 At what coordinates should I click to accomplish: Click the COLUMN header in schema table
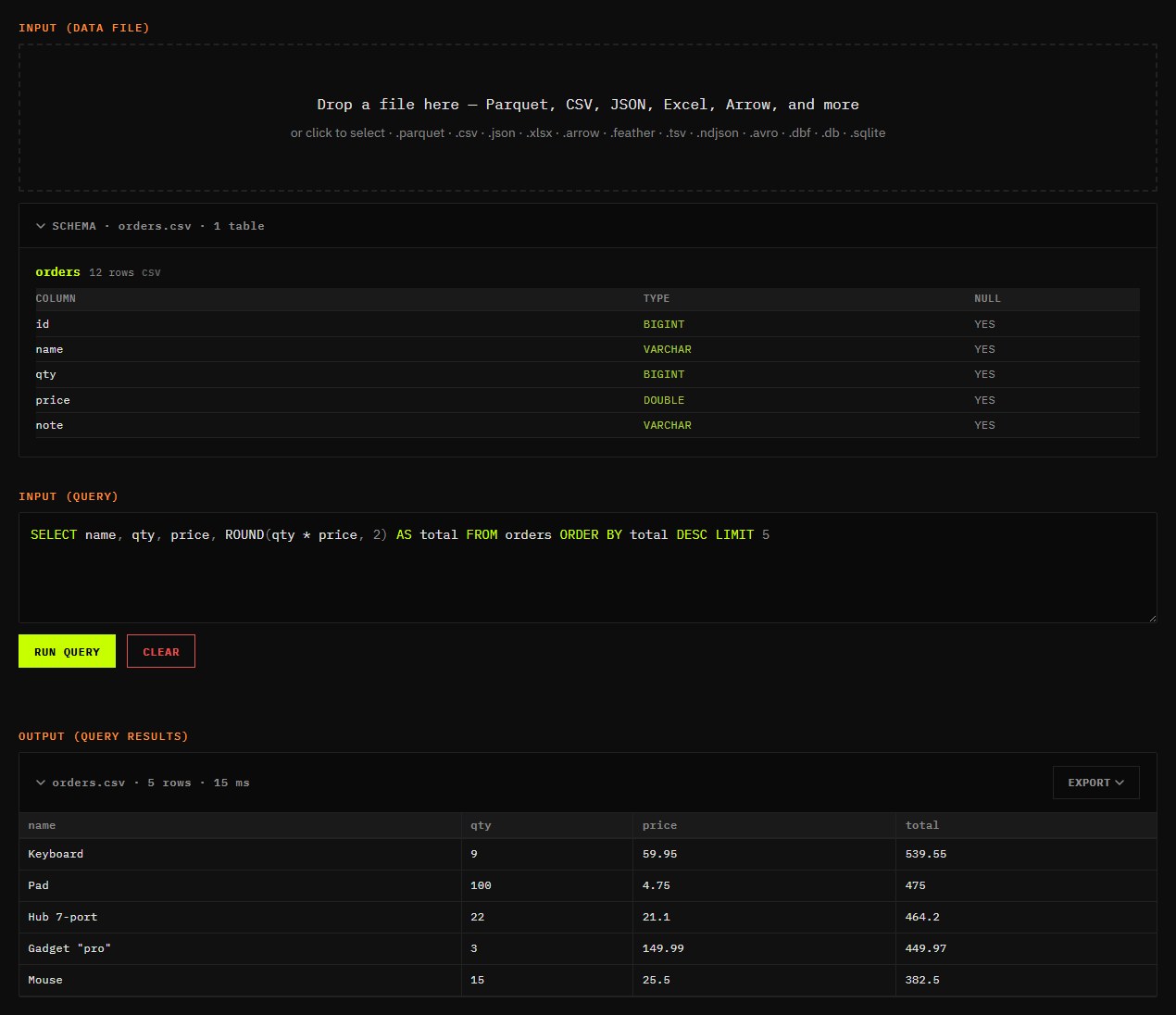click(x=56, y=299)
